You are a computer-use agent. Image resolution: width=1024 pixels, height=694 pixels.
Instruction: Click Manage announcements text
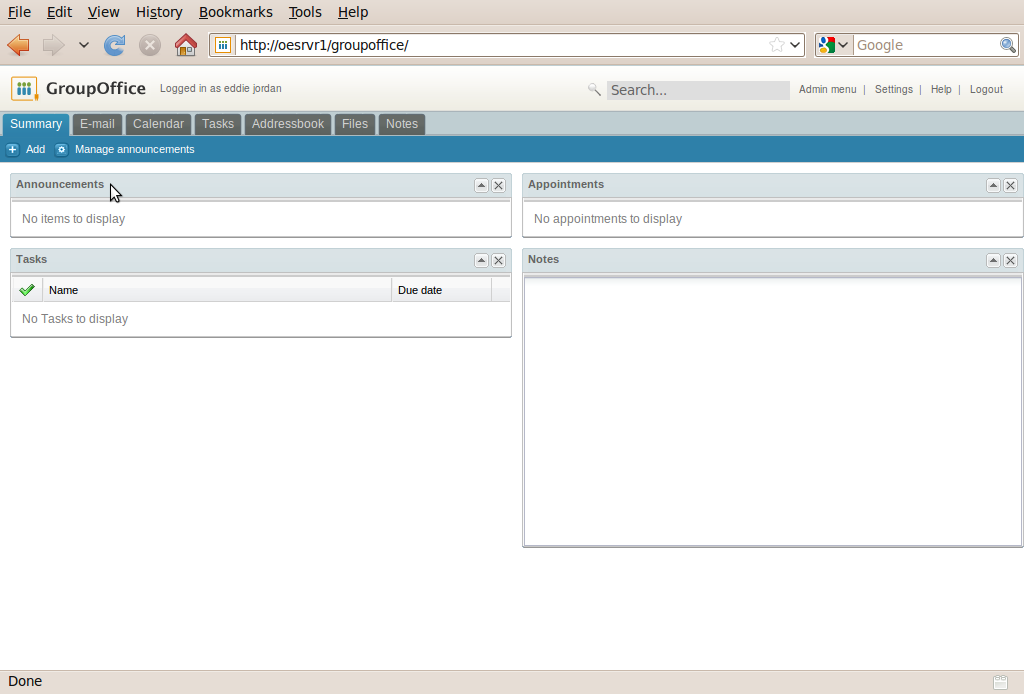pos(135,150)
